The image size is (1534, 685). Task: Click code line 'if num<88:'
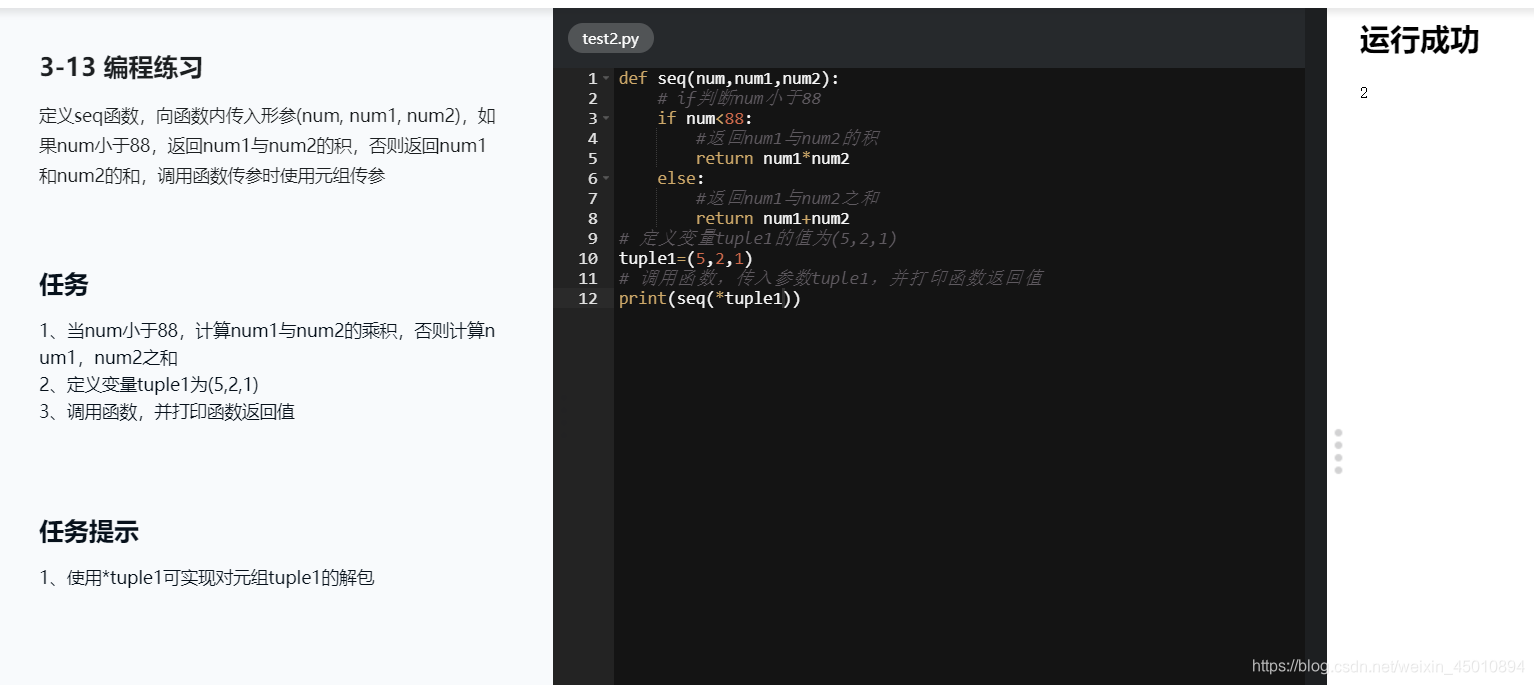pyautogui.click(x=704, y=118)
